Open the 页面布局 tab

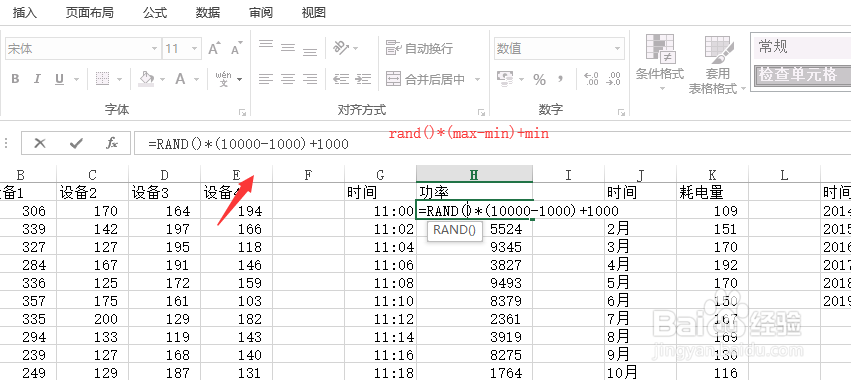coord(90,12)
